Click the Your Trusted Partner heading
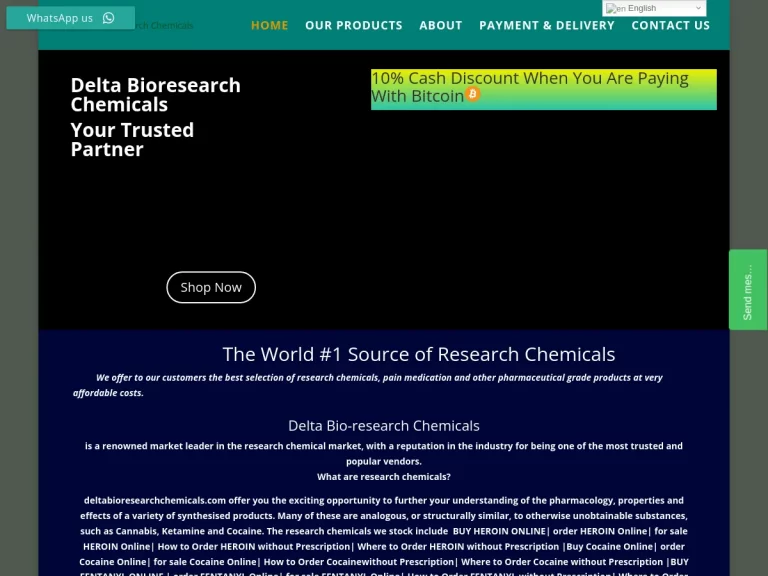This screenshot has height=576, width=768. [132, 140]
